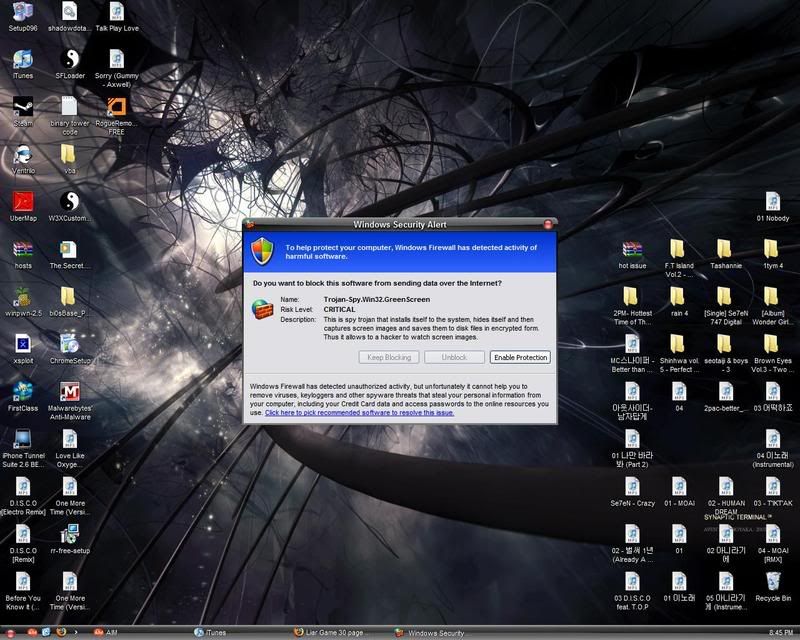800x640 pixels.
Task: Select the D.I.S.C.O [Electro Remix] file
Action: point(23,487)
